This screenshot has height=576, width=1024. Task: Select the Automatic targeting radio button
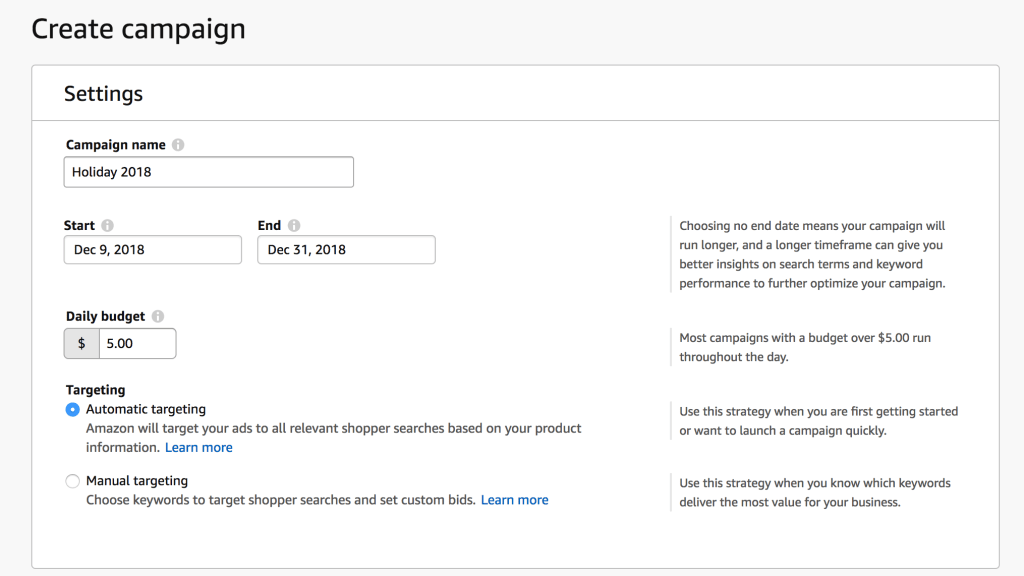(72, 410)
